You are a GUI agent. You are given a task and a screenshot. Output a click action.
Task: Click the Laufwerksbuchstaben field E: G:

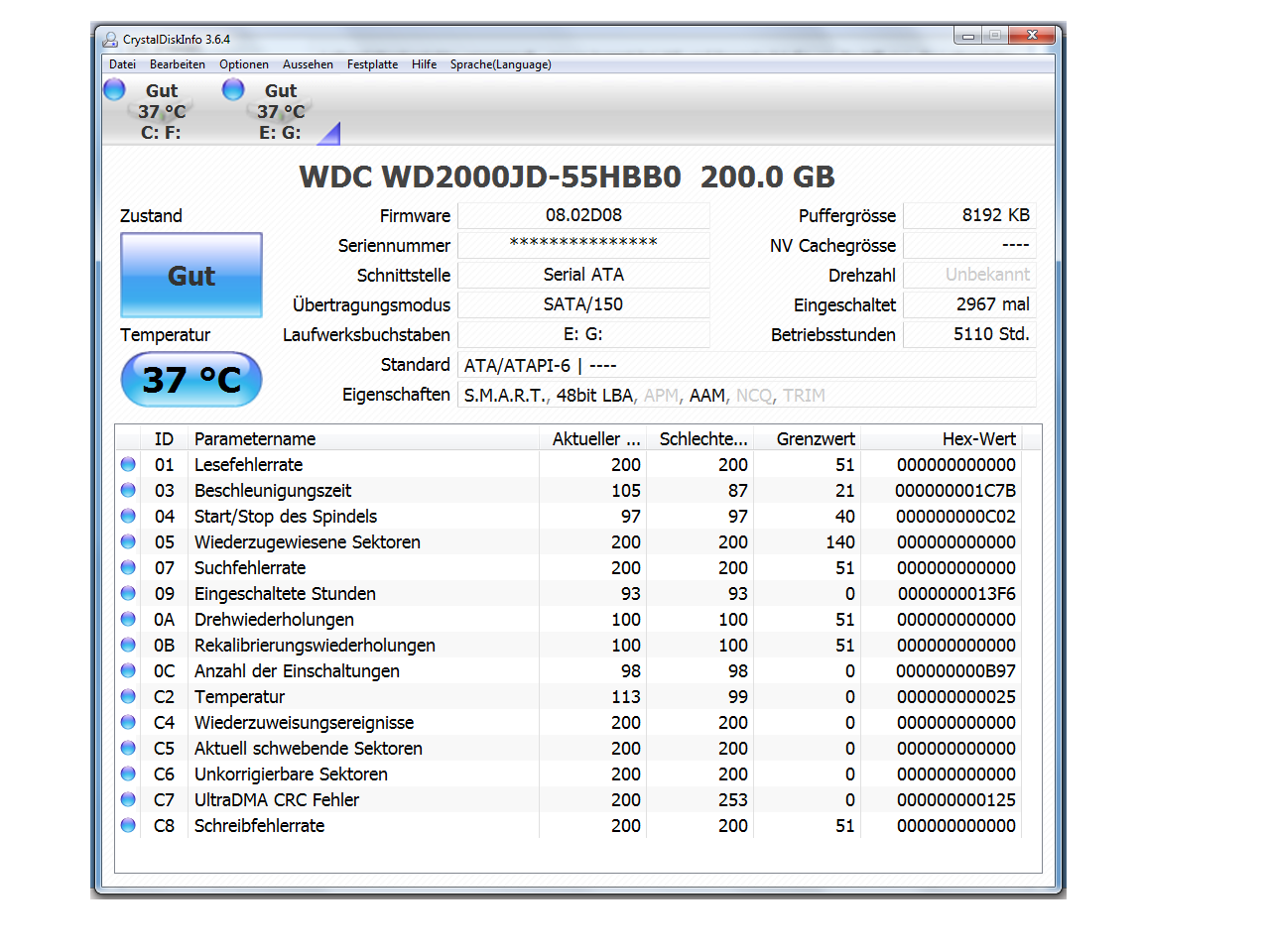coord(583,334)
